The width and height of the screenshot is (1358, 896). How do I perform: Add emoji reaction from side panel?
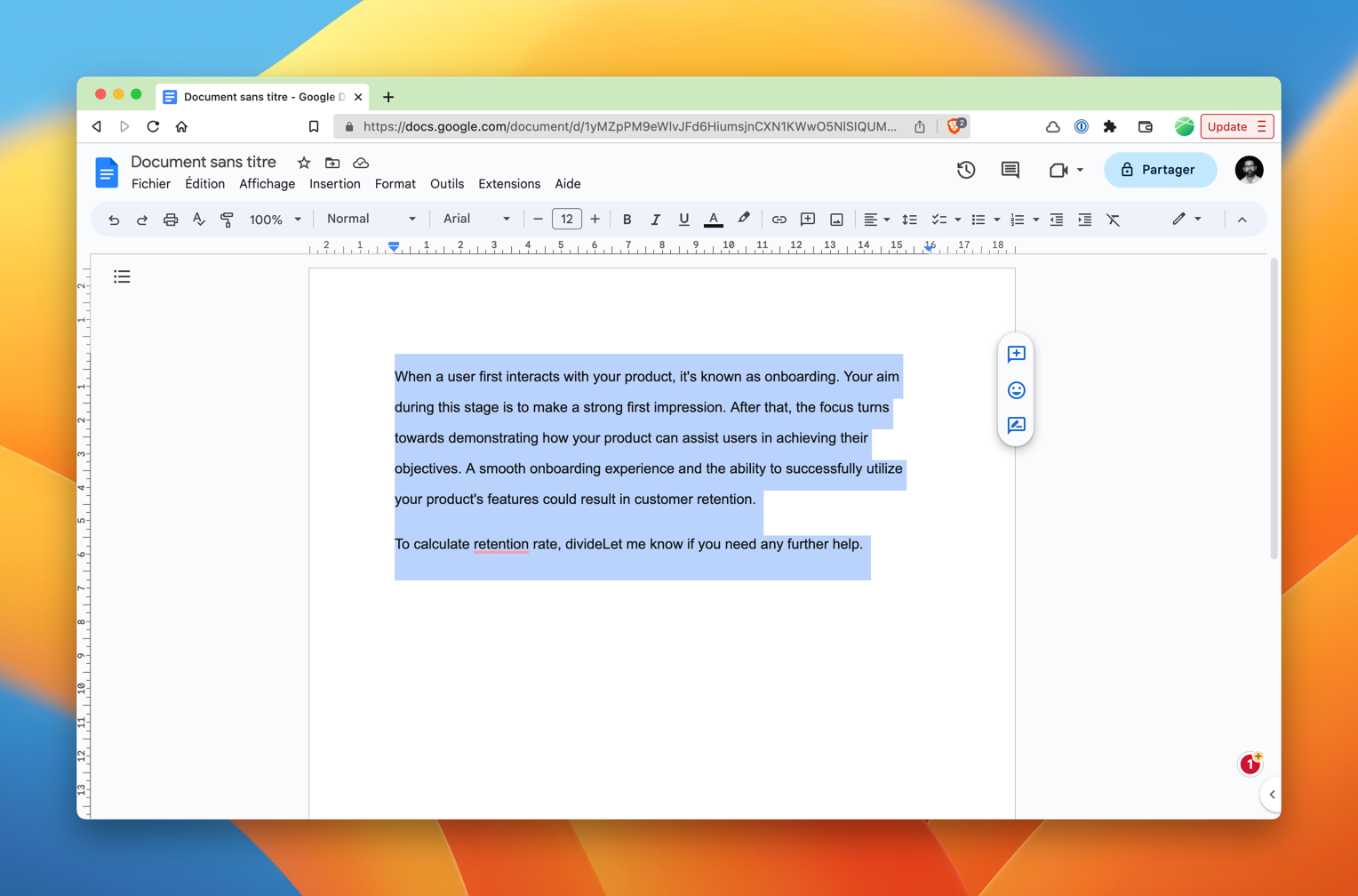(x=1016, y=390)
